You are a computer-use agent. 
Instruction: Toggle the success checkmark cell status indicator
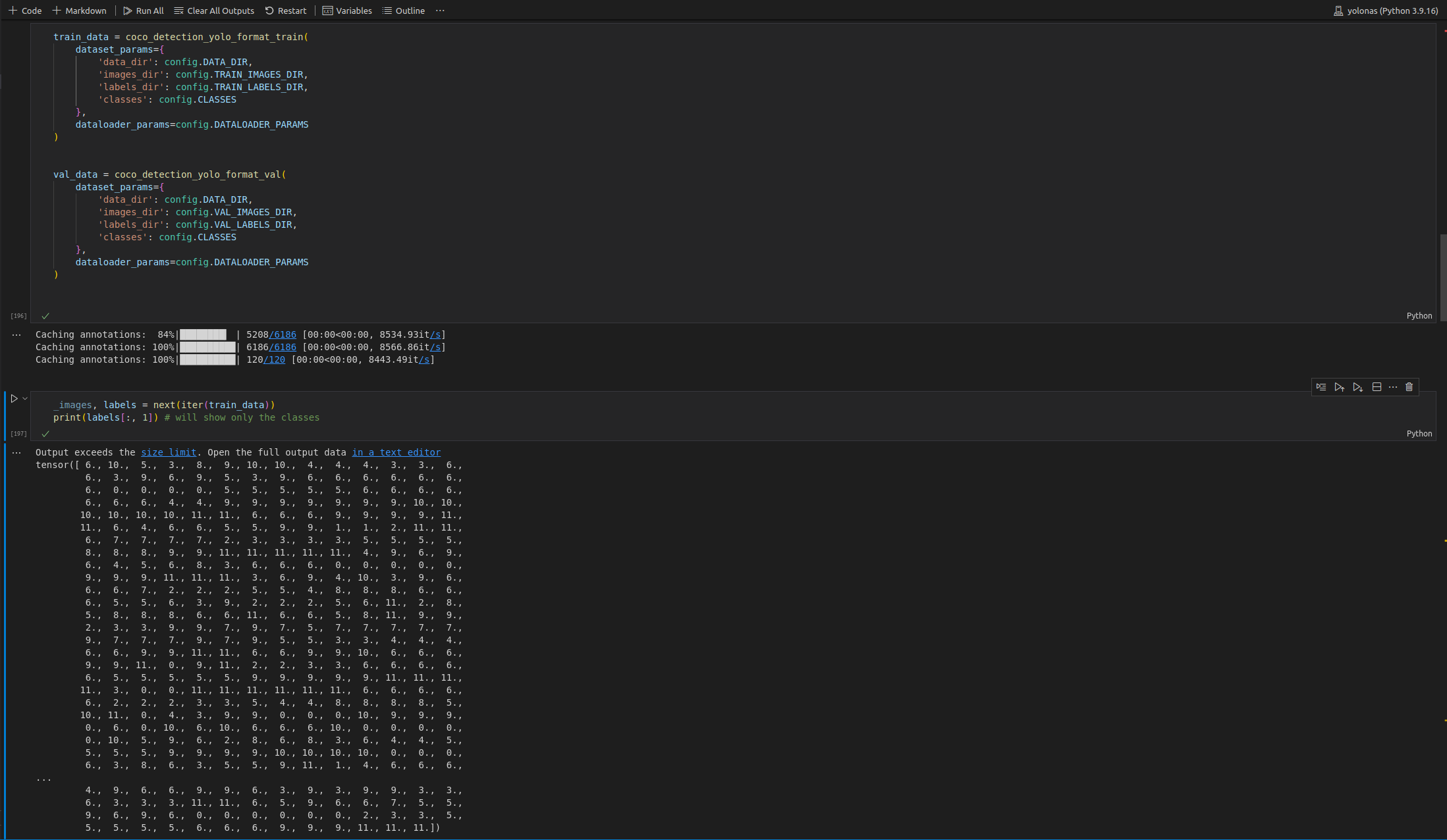pos(45,433)
